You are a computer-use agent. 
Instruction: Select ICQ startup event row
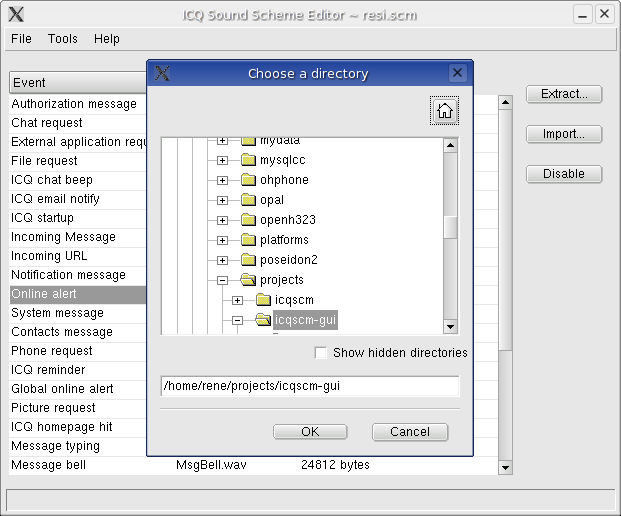click(x=78, y=218)
